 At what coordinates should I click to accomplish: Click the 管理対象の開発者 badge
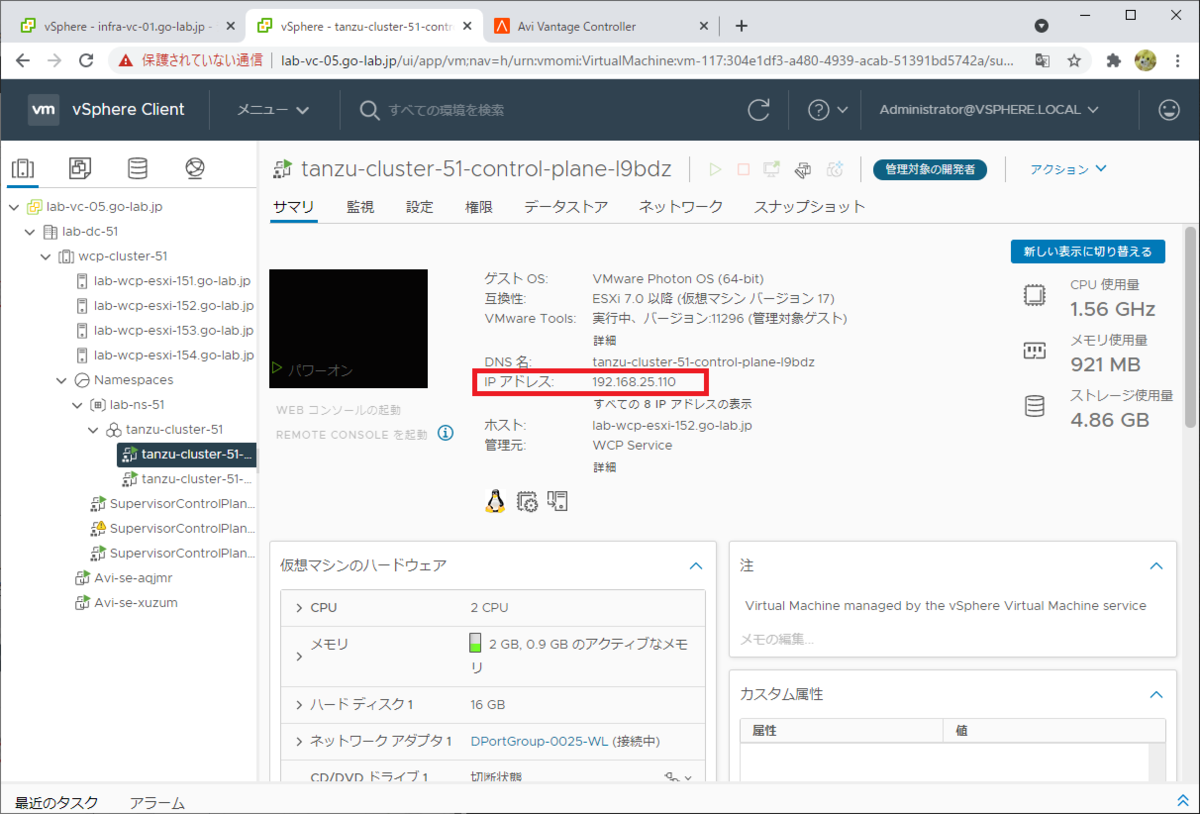929,169
